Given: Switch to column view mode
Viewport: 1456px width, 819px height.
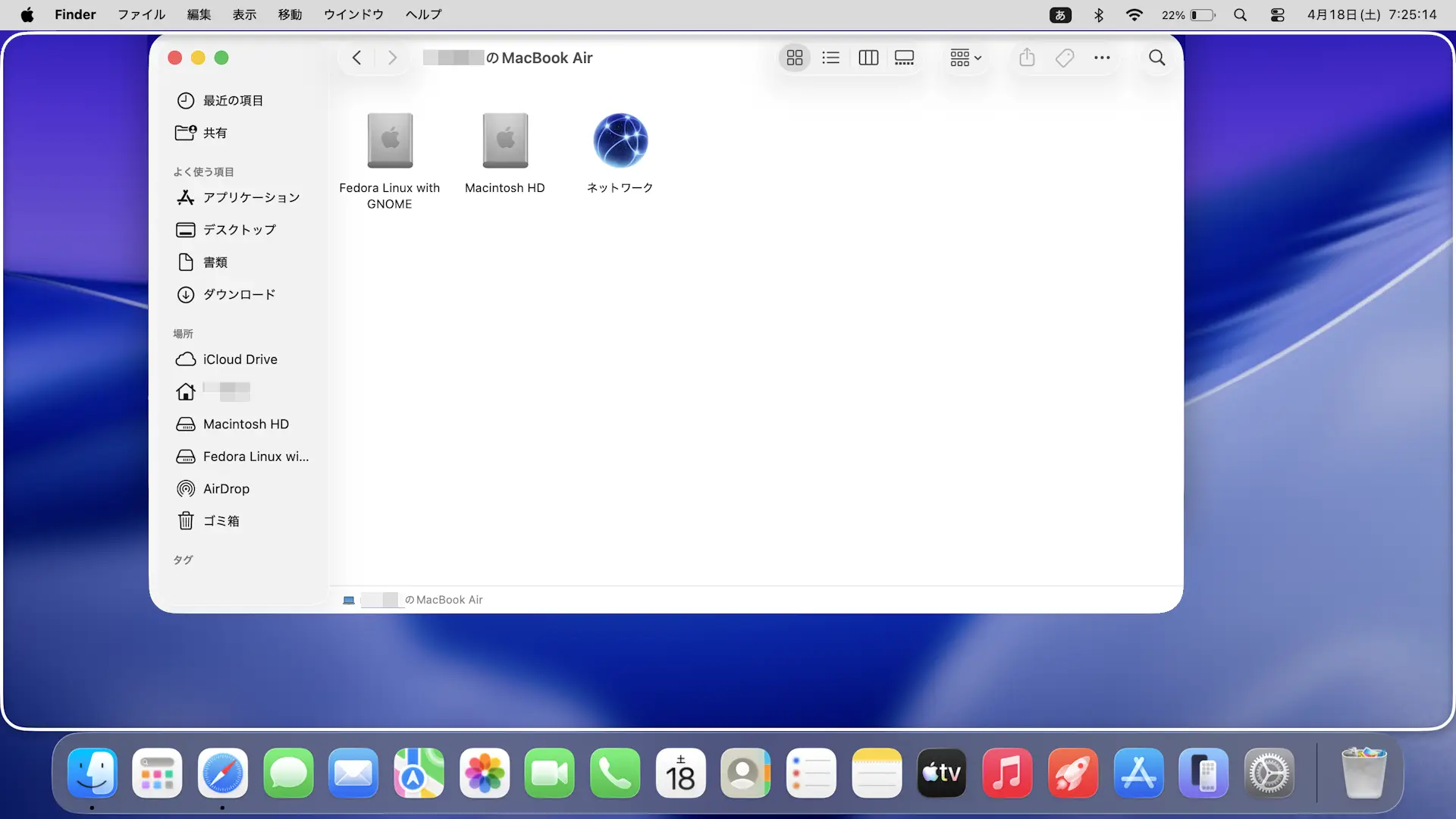Looking at the screenshot, I should pos(868,58).
